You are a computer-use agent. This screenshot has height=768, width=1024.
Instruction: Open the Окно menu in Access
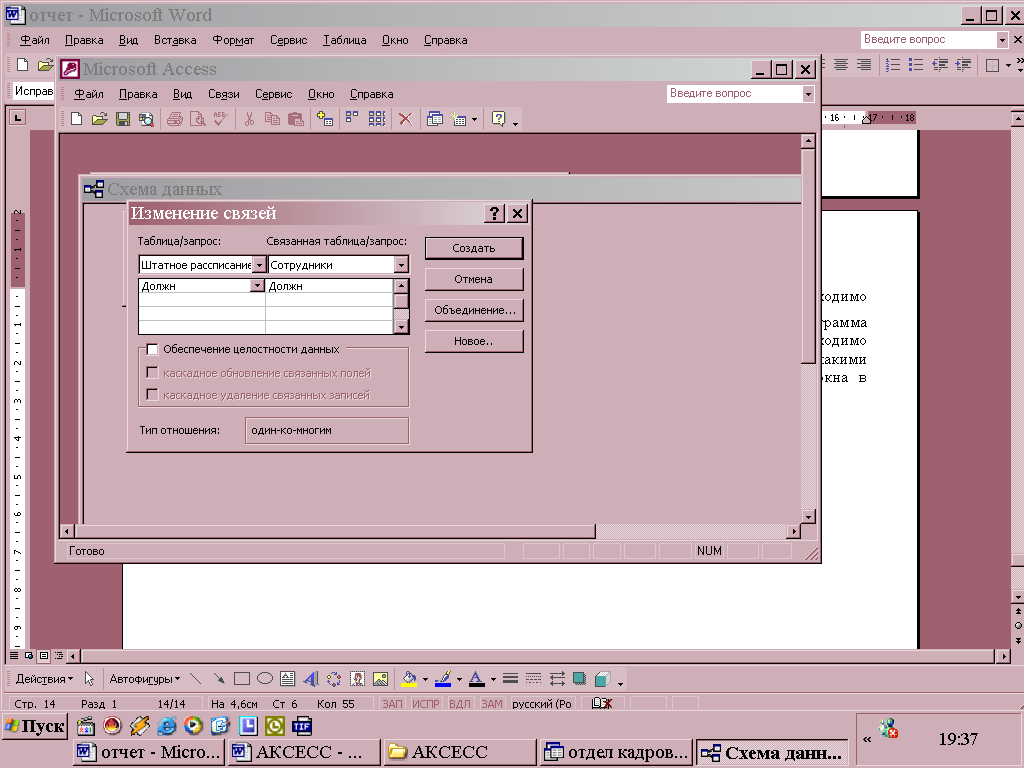321,94
